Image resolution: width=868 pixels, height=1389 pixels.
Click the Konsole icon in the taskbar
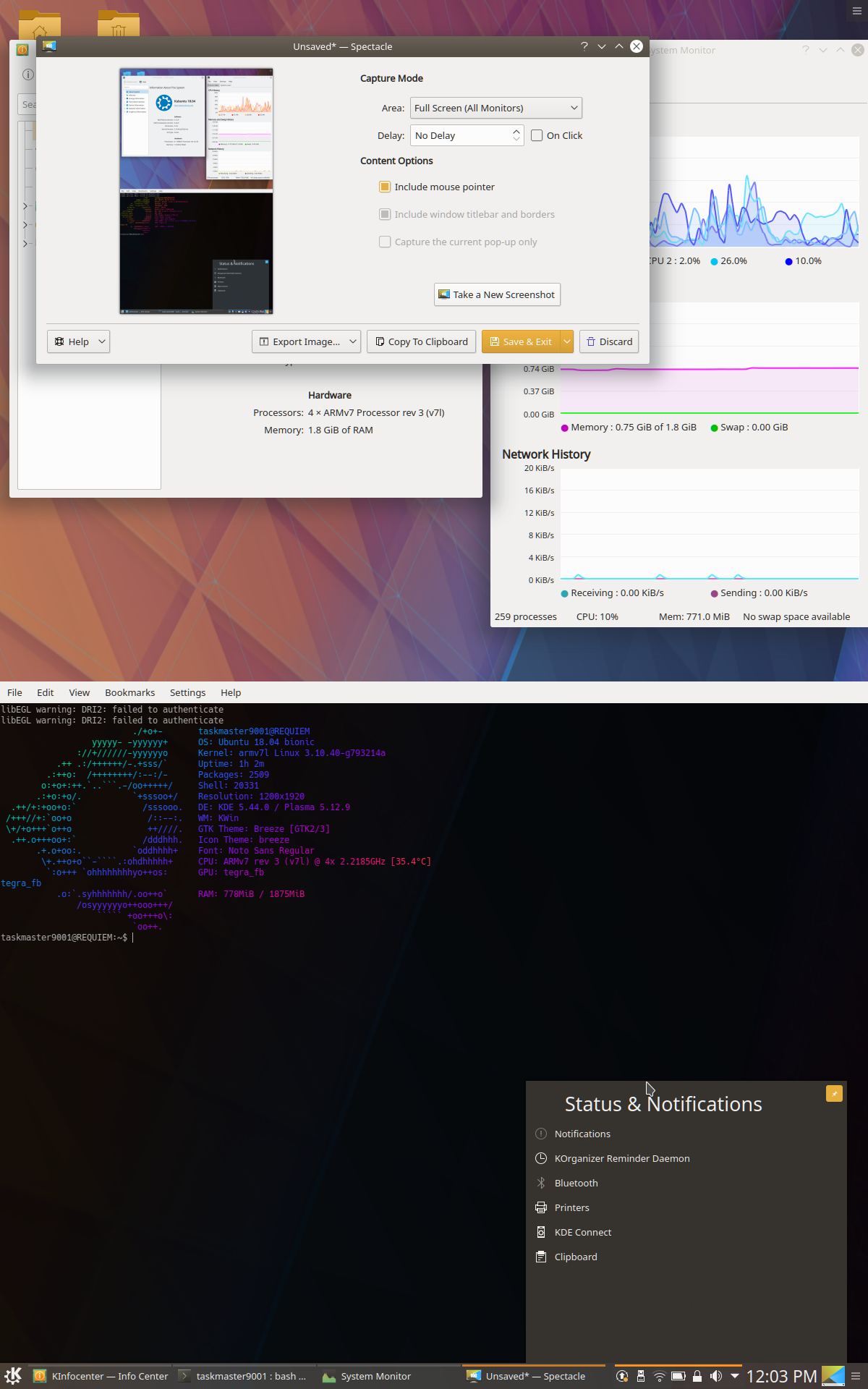[x=184, y=1376]
